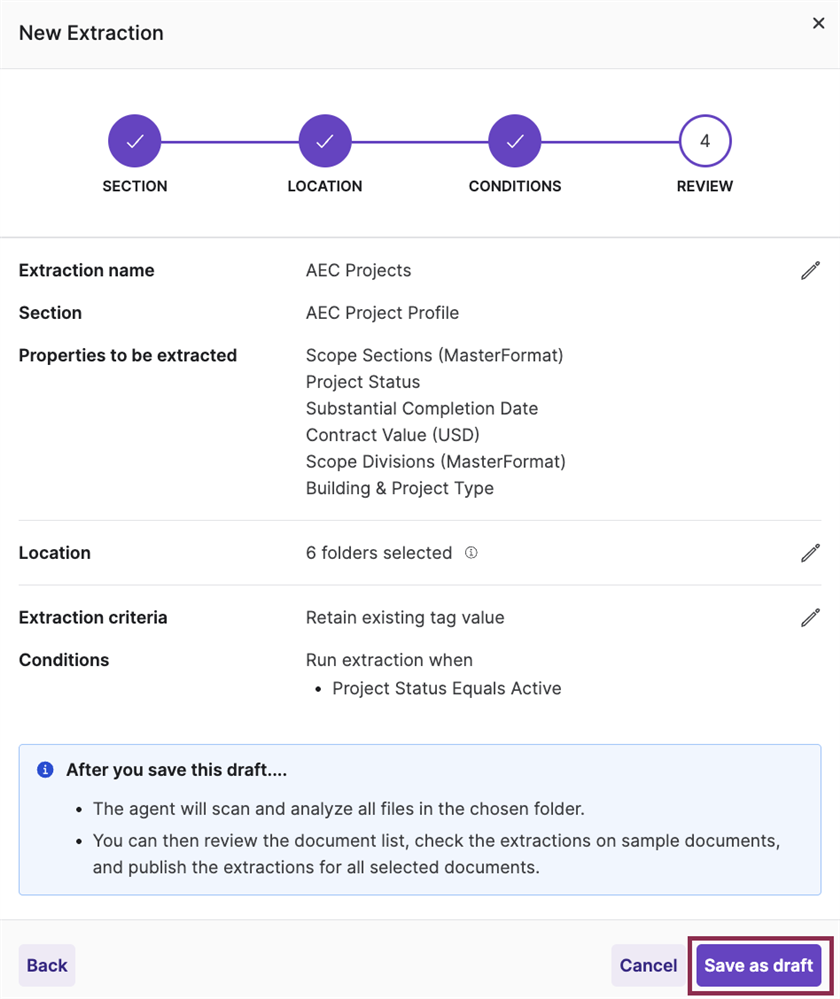Edit the Extraction name with pencil icon
The width and height of the screenshot is (840, 999).
(810, 271)
